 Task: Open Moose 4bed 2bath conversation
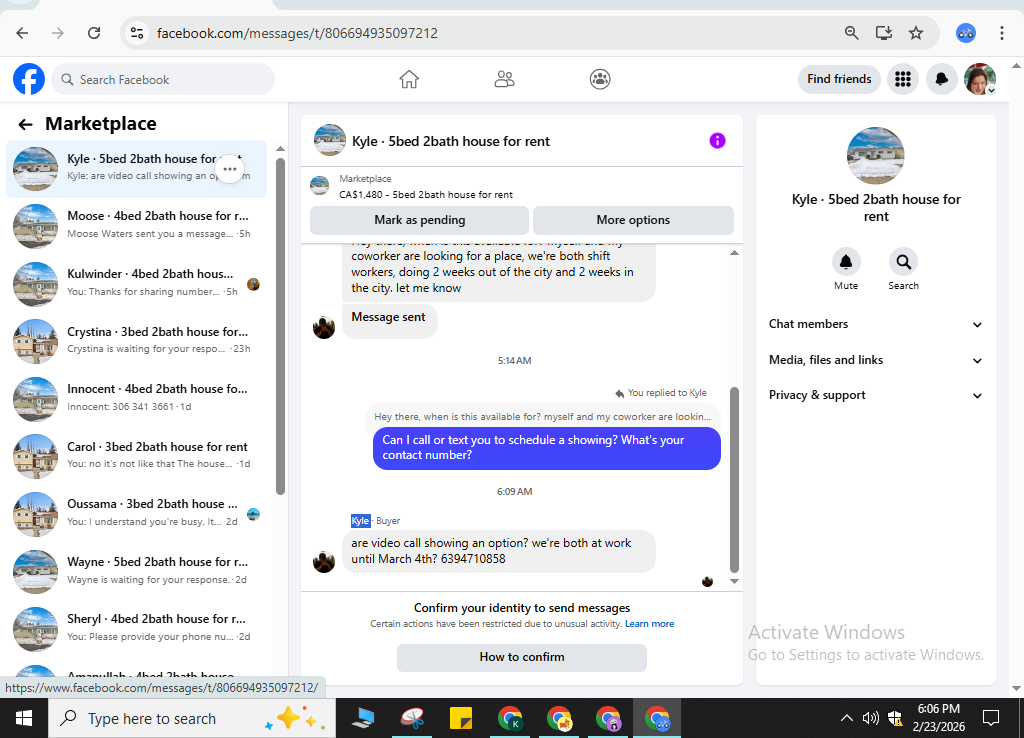(136, 225)
